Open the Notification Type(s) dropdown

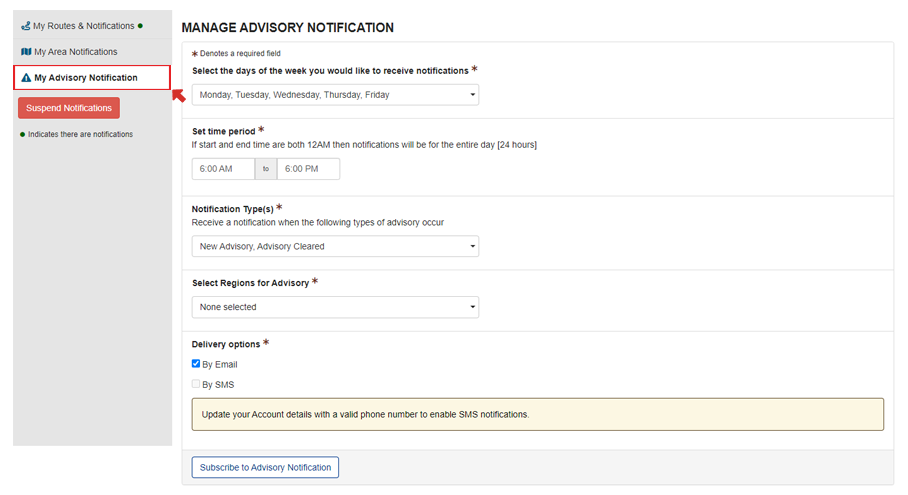(x=335, y=246)
